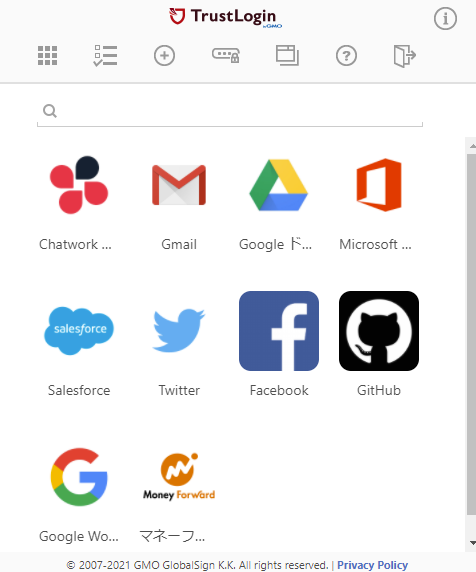The width and height of the screenshot is (476, 572).
Task: Click the "Google ド..." label
Action: (275, 244)
